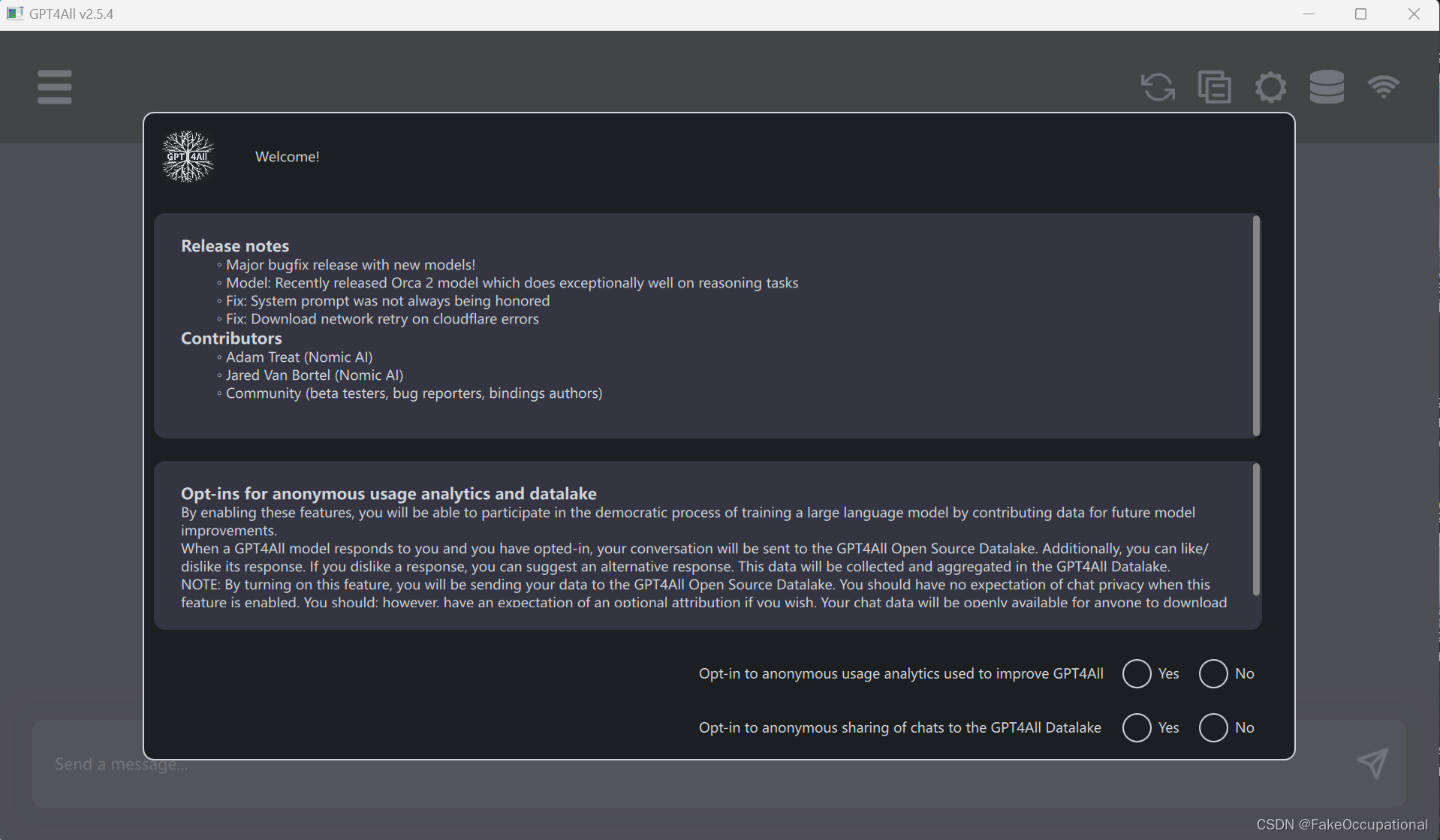Click the 'Opt-in to anonymous usage analytics' label
The image size is (1440, 840).
point(901,673)
